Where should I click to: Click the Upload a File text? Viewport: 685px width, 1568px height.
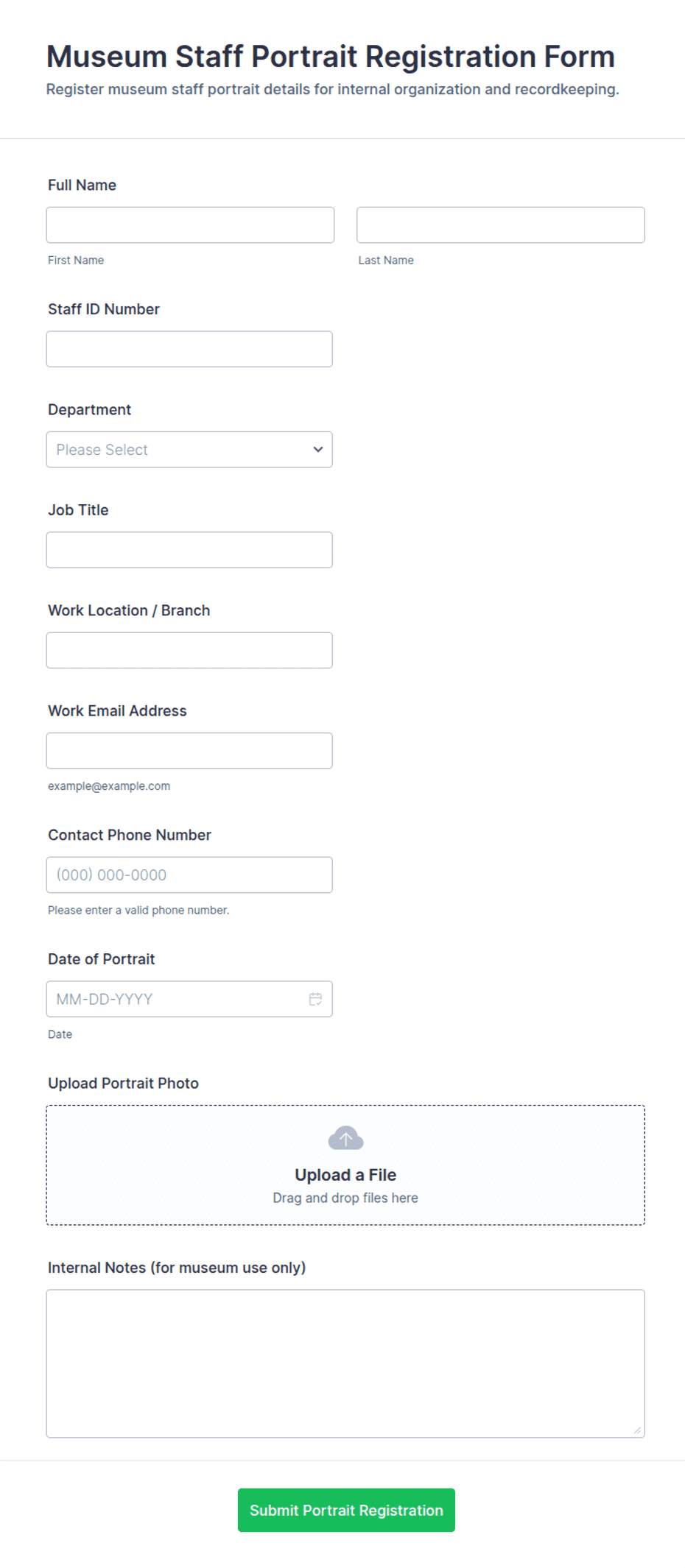click(x=345, y=1175)
